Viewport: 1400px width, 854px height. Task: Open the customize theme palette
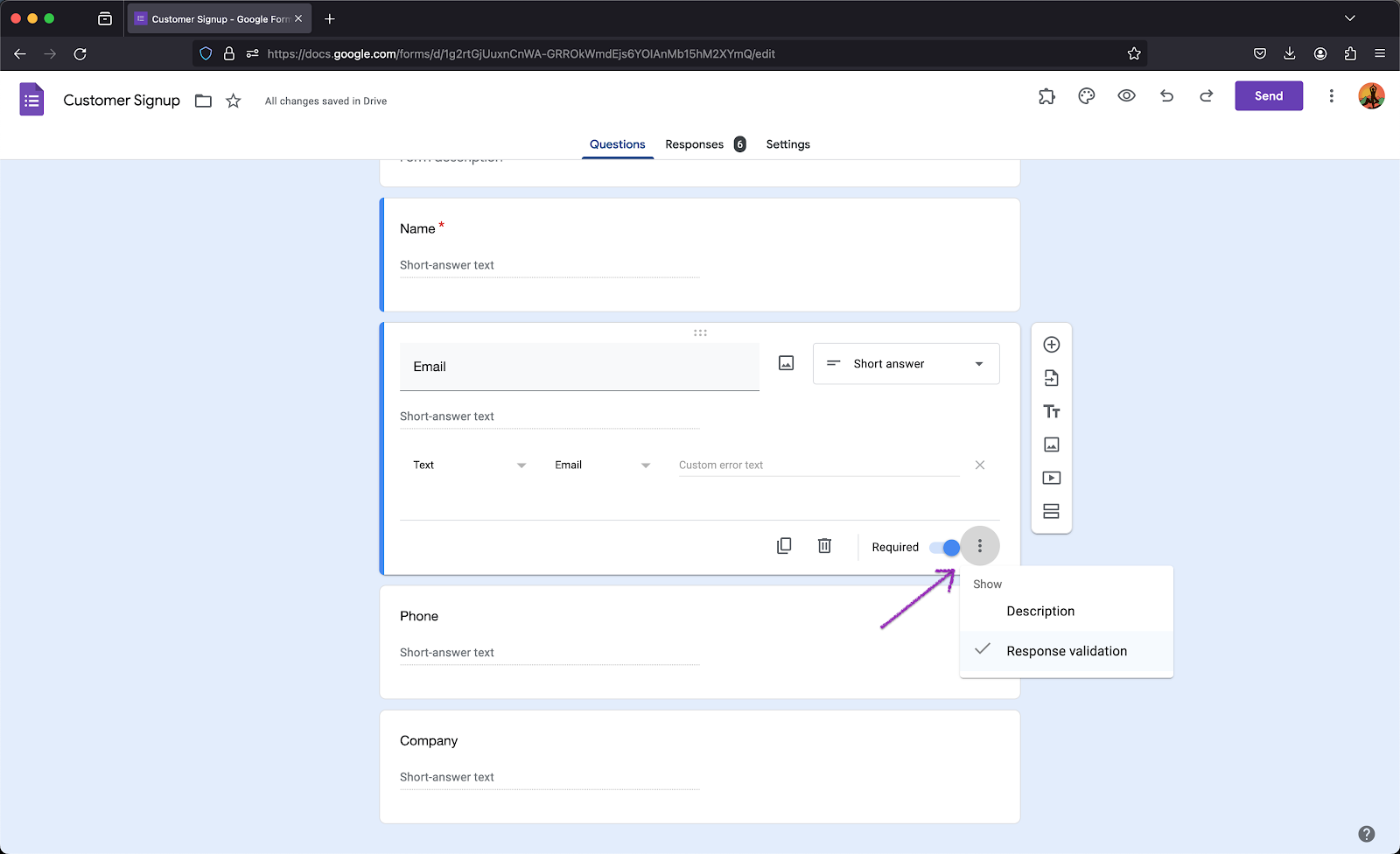tap(1086, 96)
